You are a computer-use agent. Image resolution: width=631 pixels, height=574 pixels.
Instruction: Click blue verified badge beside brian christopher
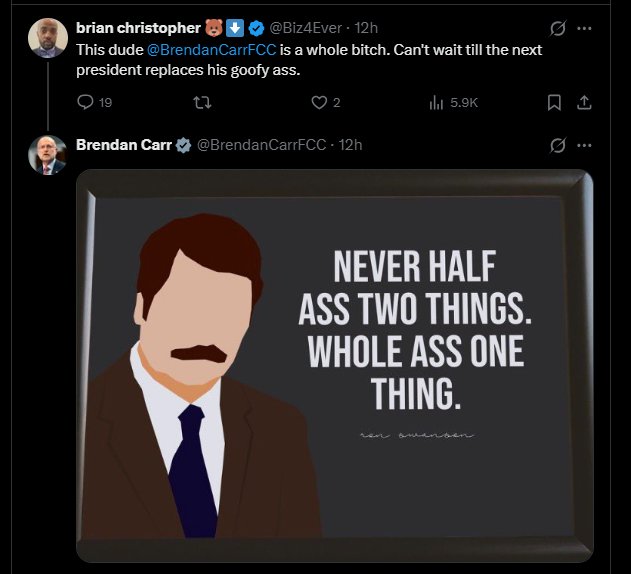point(256,28)
